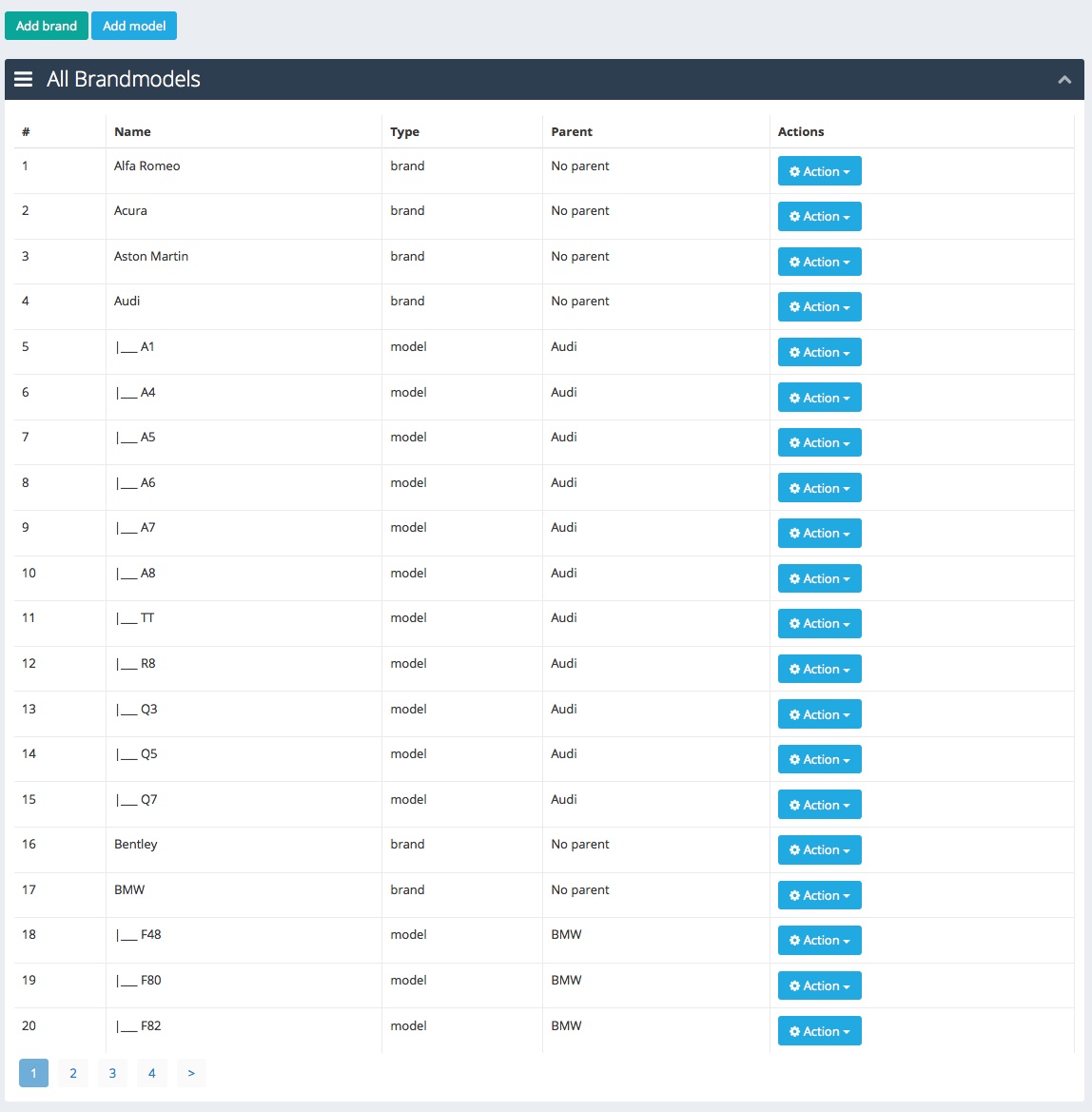Open Action dropdown for BMW brand row
Screen dimensions: 1092x1112
pyautogui.click(x=820, y=895)
